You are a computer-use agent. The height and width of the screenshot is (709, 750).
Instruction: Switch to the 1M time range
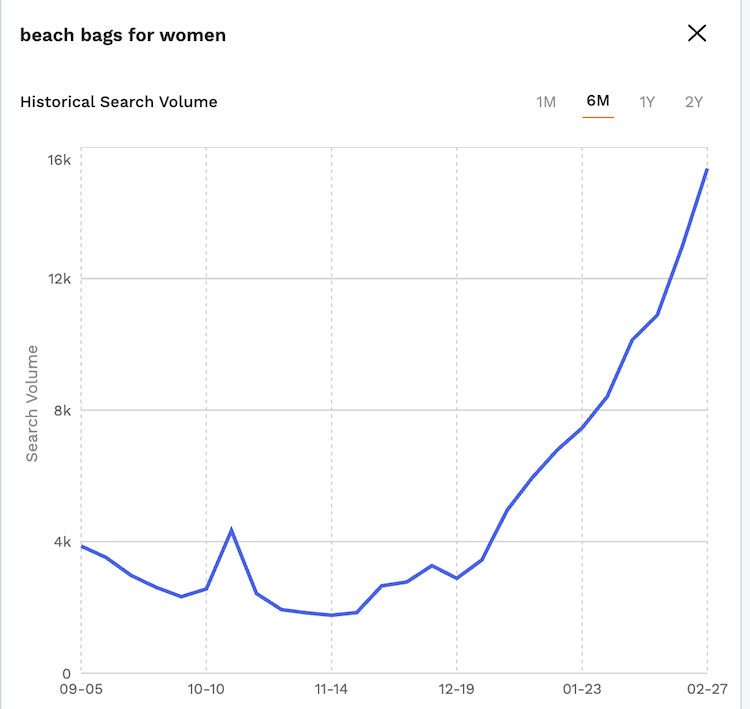tap(545, 102)
